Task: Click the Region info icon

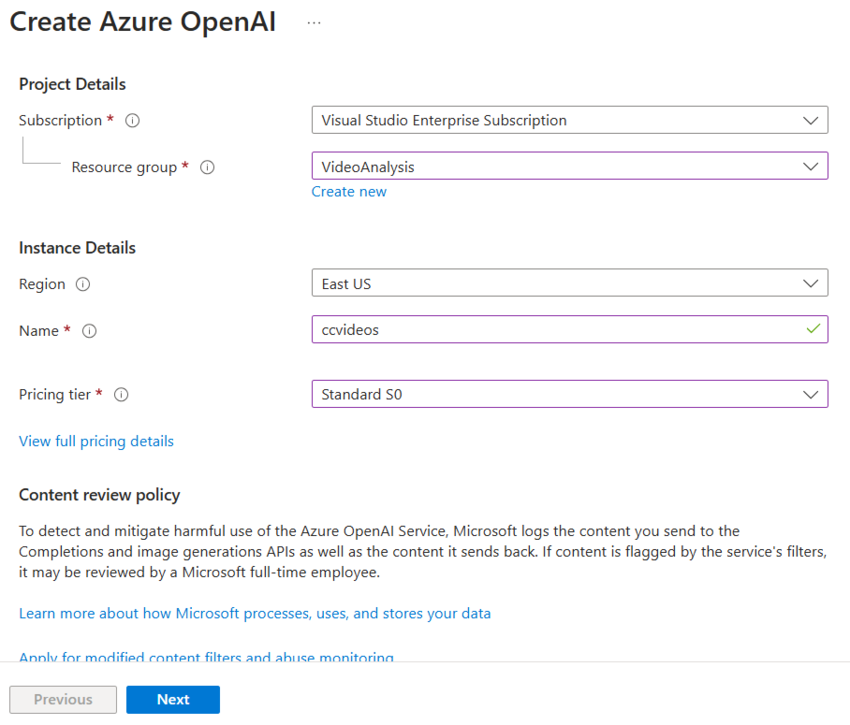Action: point(82,284)
